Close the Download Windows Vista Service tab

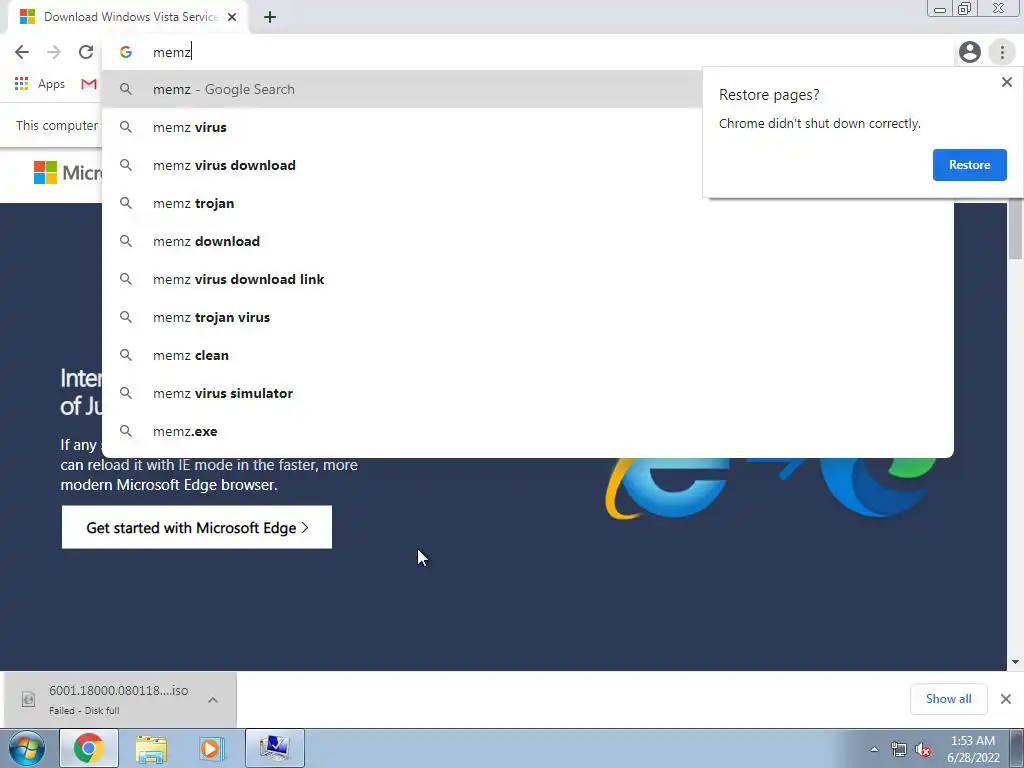pos(232,17)
